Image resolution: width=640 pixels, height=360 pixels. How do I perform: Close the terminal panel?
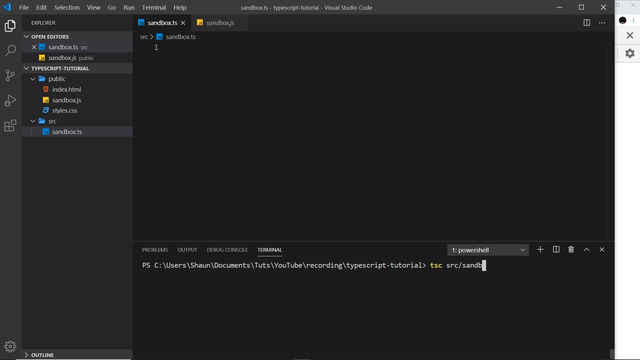[x=602, y=249]
